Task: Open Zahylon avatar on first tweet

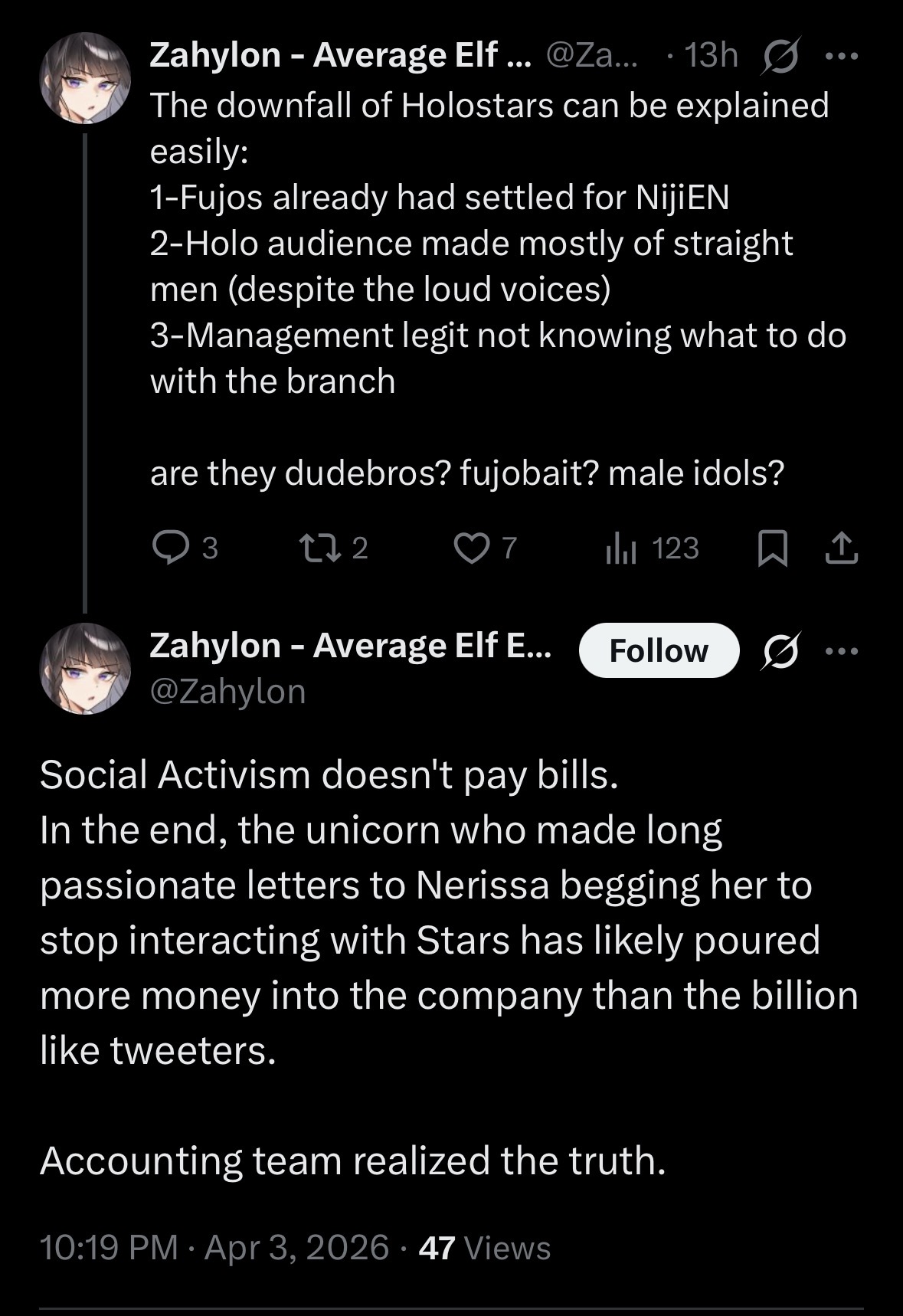Action: click(x=85, y=78)
